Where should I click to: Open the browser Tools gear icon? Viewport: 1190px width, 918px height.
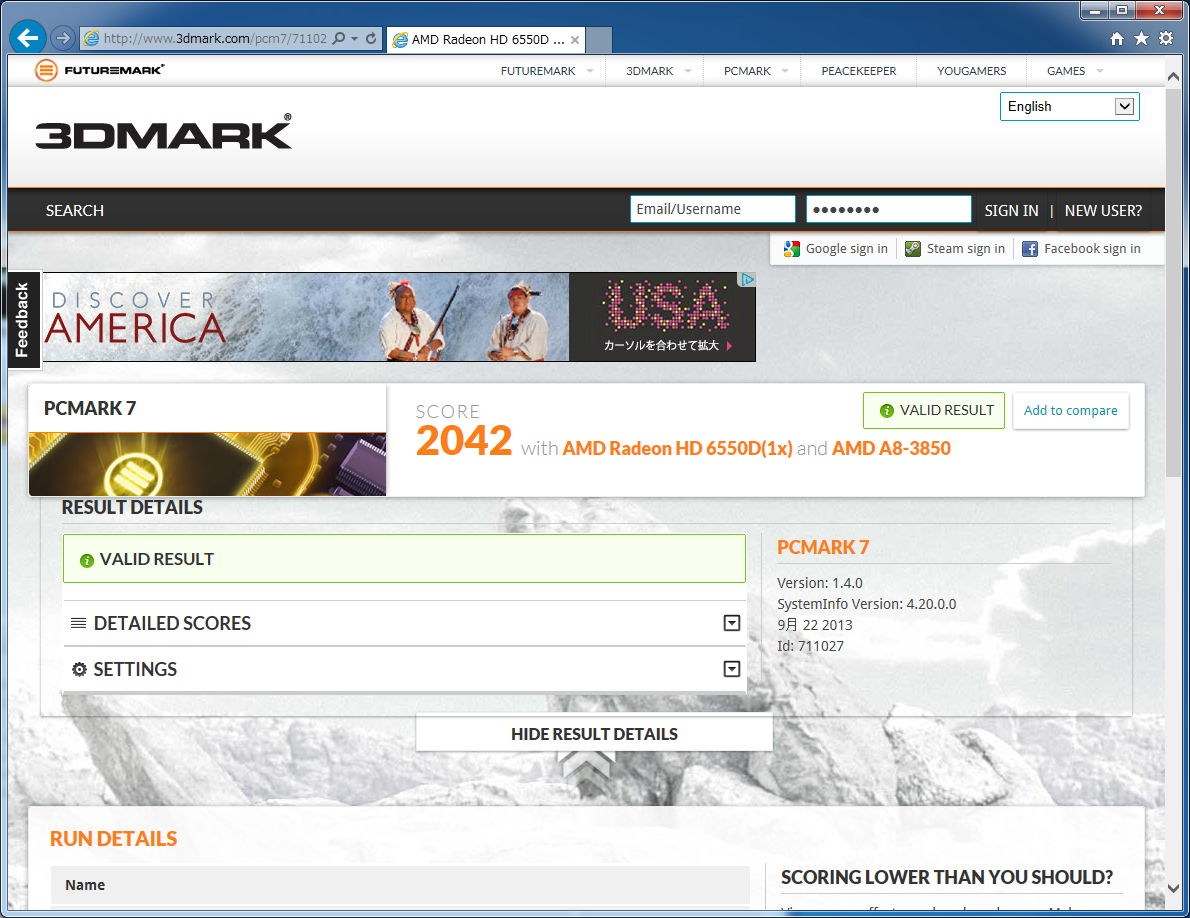1166,39
